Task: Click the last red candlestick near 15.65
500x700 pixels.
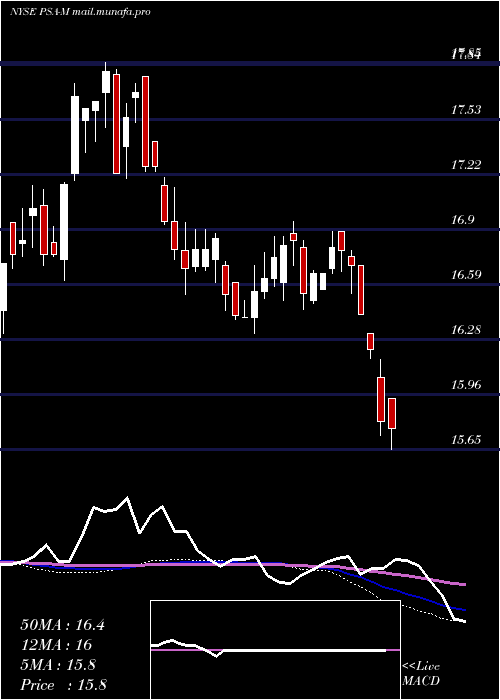Action: [x=392, y=413]
